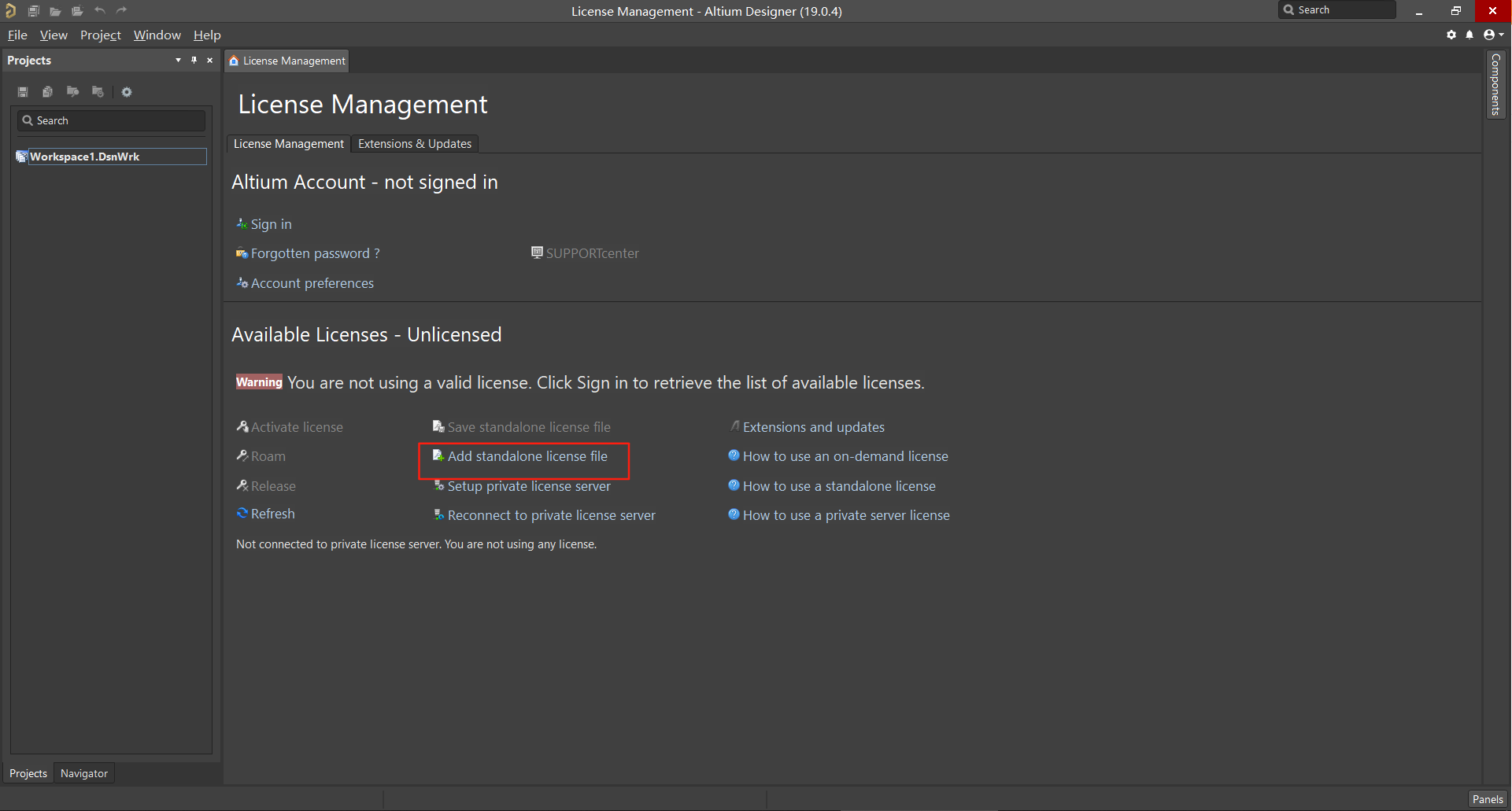Click Add standalone license file
The image size is (1512, 811).
point(520,456)
